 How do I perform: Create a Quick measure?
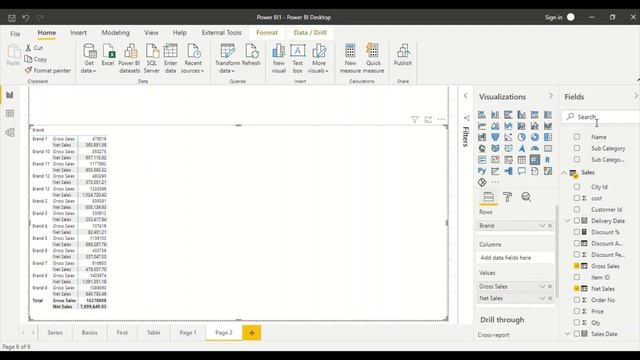coord(373,58)
